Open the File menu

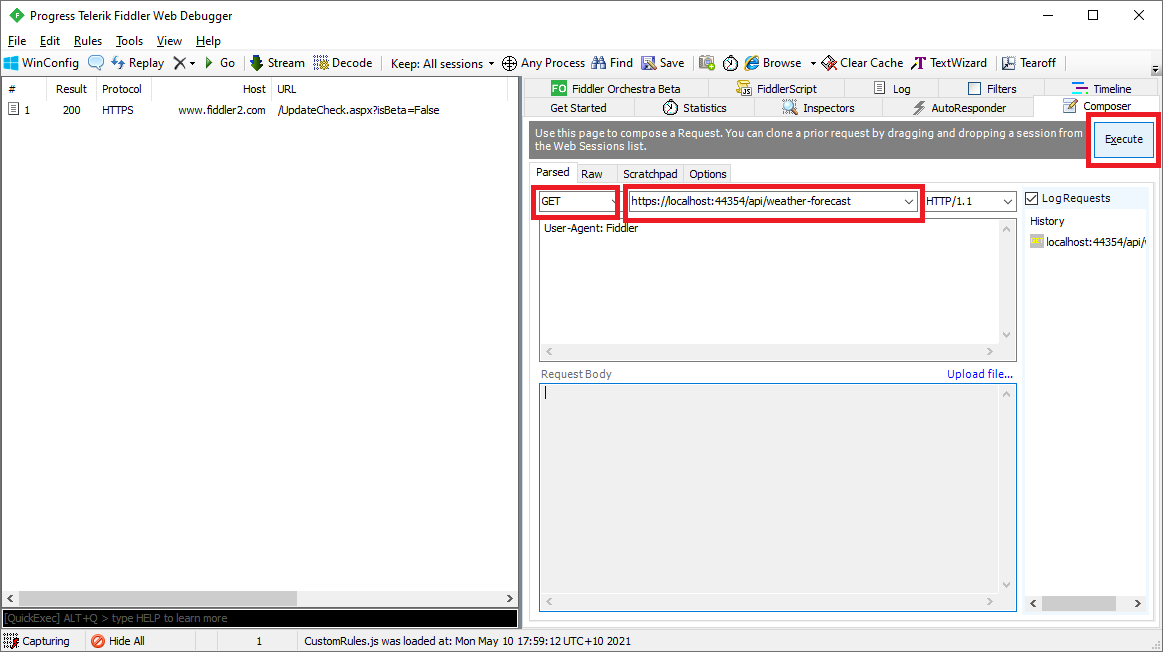click(x=17, y=41)
